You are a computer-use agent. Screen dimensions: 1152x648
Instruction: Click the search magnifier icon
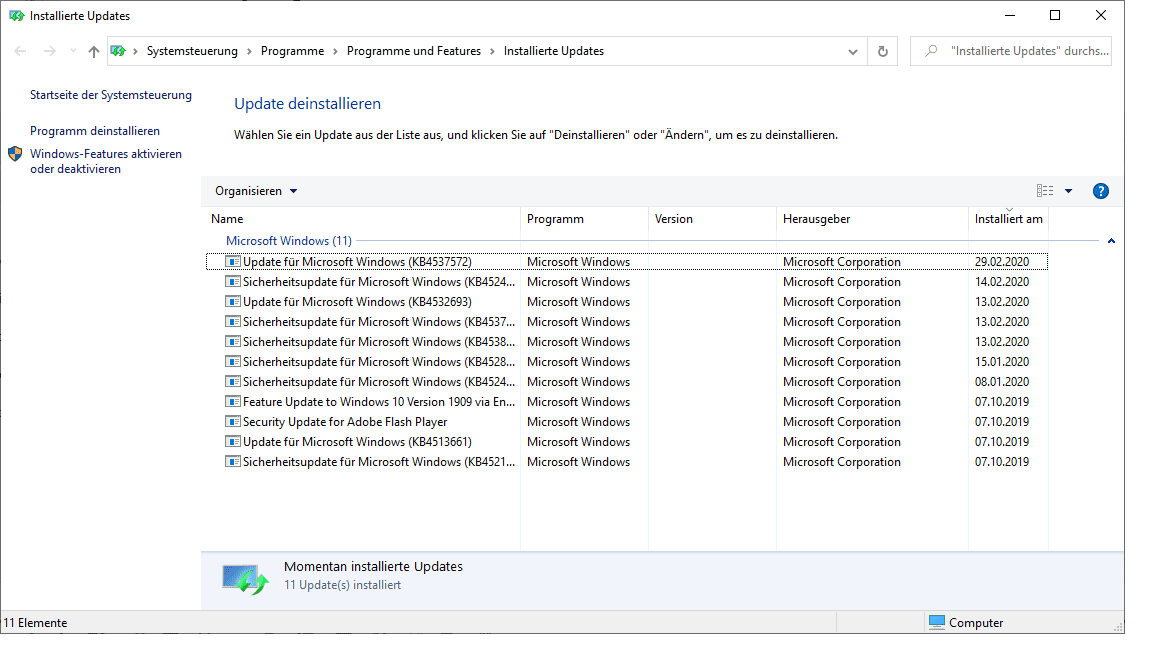click(x=931, y=51)
